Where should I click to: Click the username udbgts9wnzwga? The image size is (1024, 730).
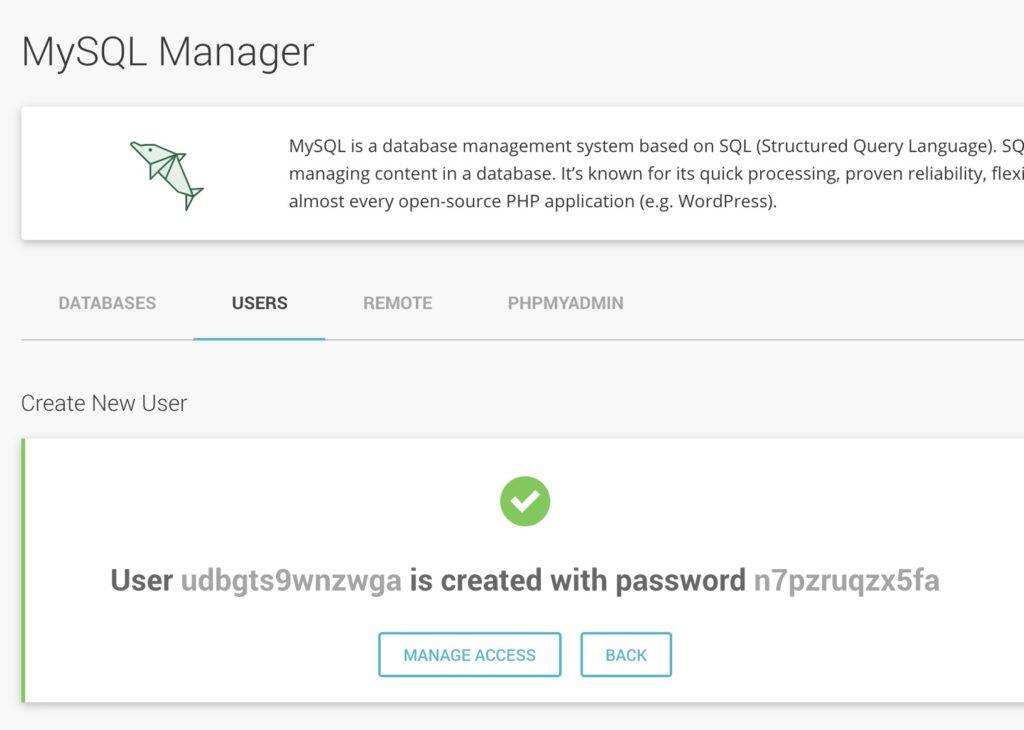coord(291,580)
